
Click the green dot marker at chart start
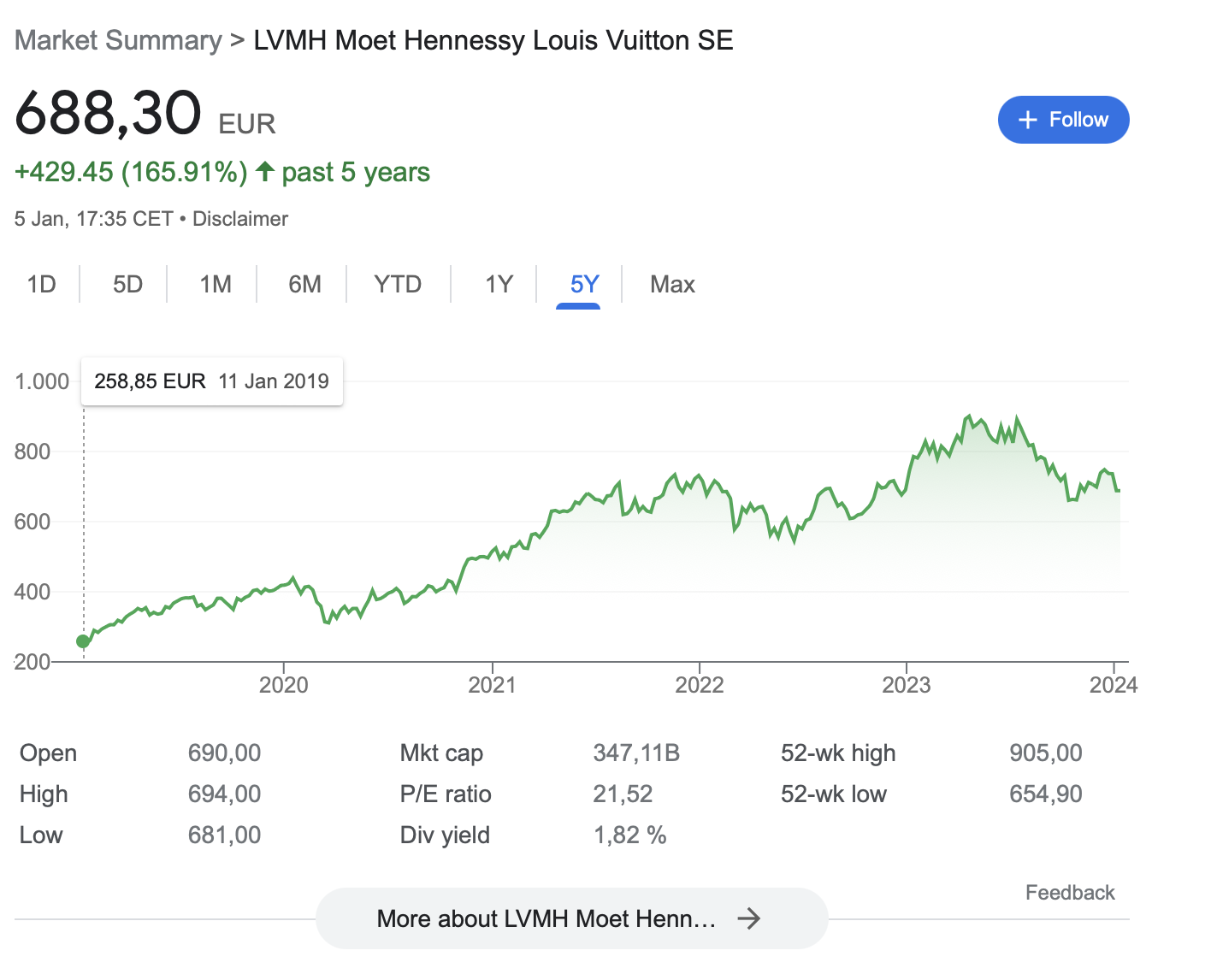tap(83, 641)
